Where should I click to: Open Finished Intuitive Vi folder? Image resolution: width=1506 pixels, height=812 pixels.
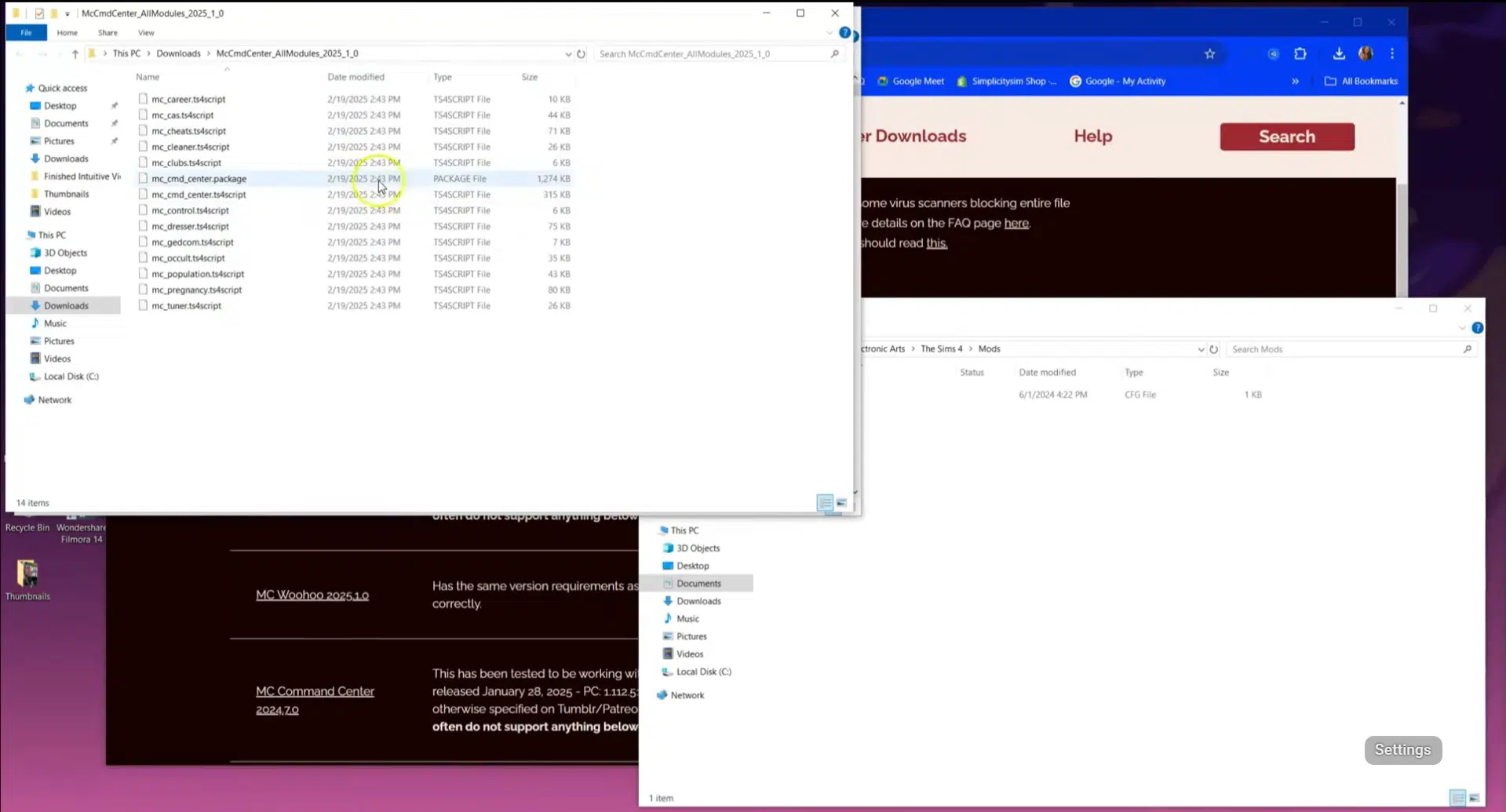[x=82, y=176]
